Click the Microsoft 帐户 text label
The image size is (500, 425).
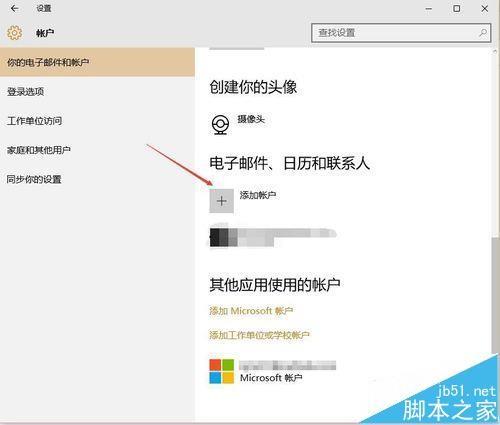pyautogui.click(x=271, y=378)
